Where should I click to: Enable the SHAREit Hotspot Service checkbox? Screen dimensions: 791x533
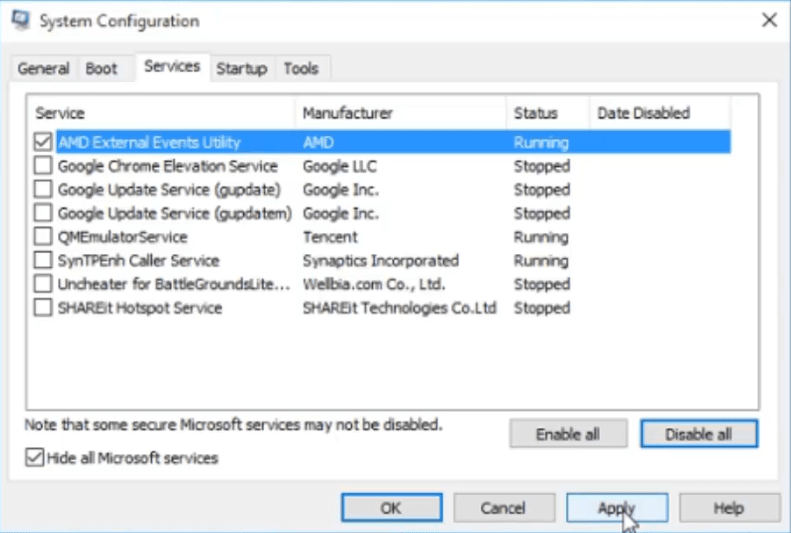pos(43,308)
